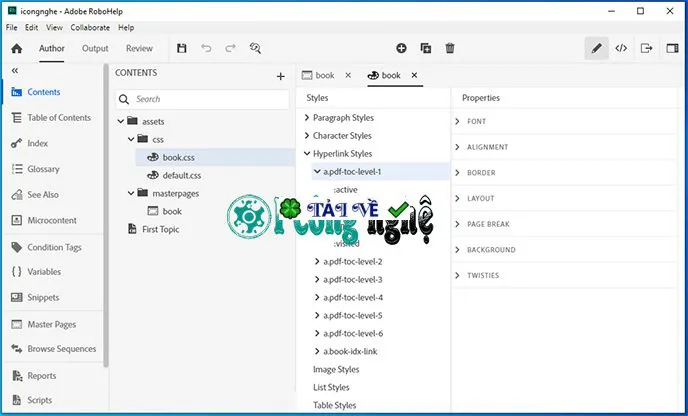Toggle the right panel icon

point(672,48)
